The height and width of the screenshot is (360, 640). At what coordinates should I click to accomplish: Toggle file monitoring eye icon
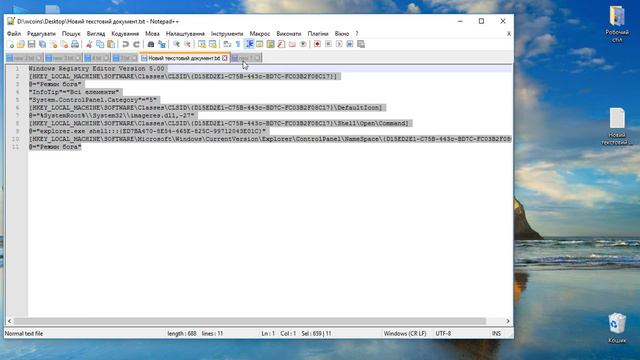(303, 44)
